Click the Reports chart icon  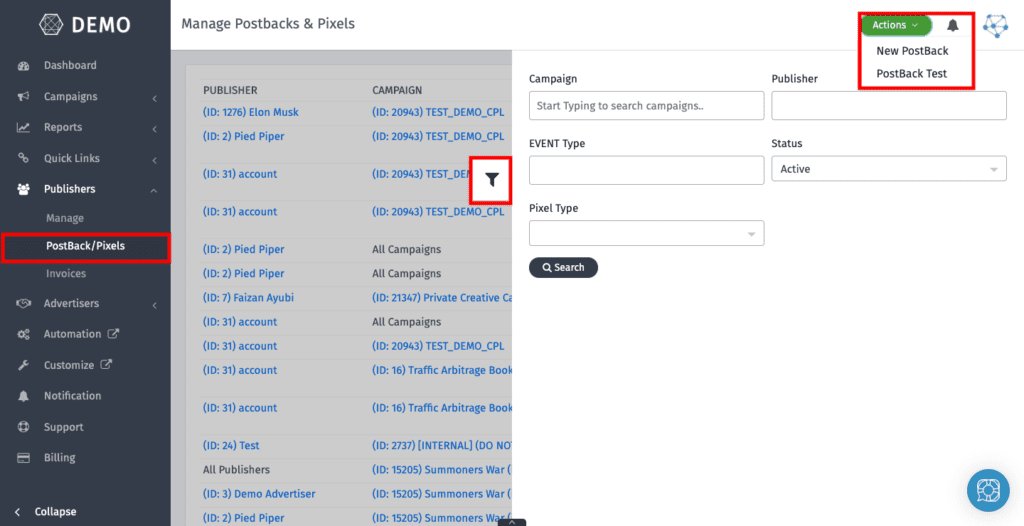[x=23, y=128]
